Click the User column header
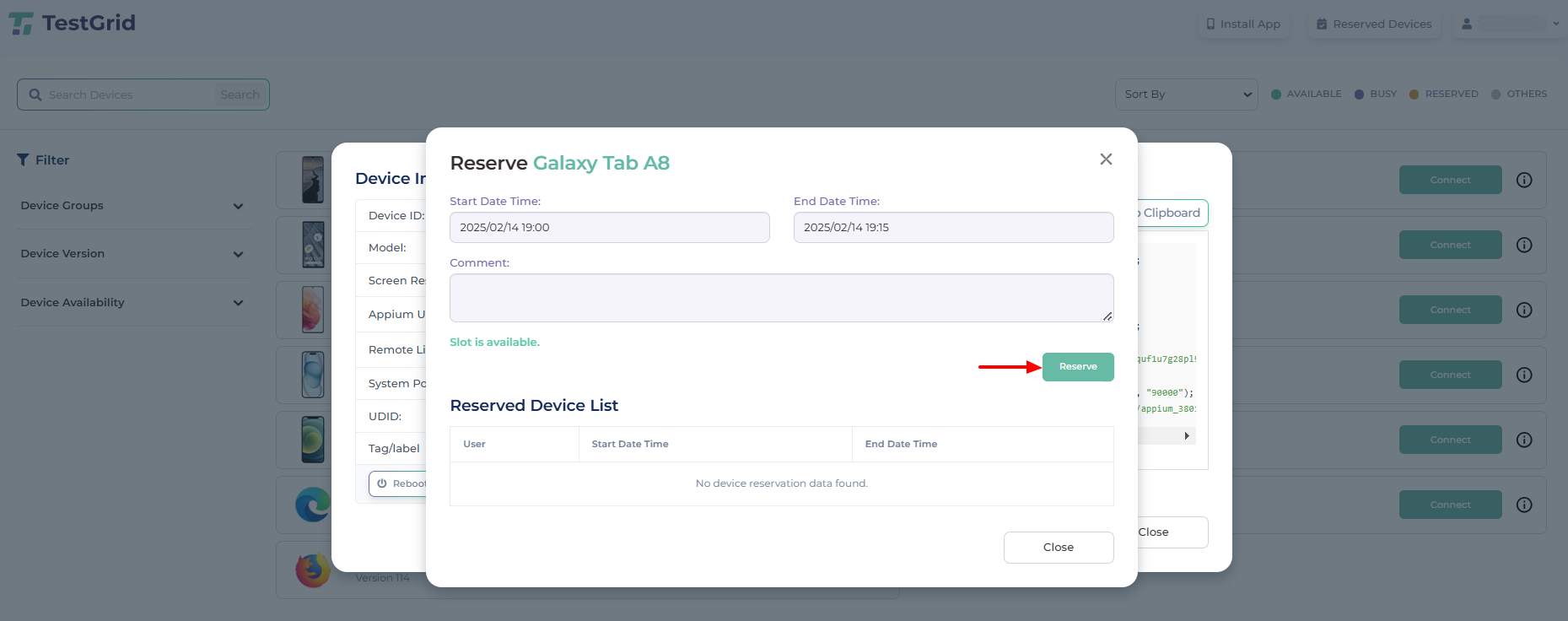The image size is (1568, 621). tap(474, 444)
